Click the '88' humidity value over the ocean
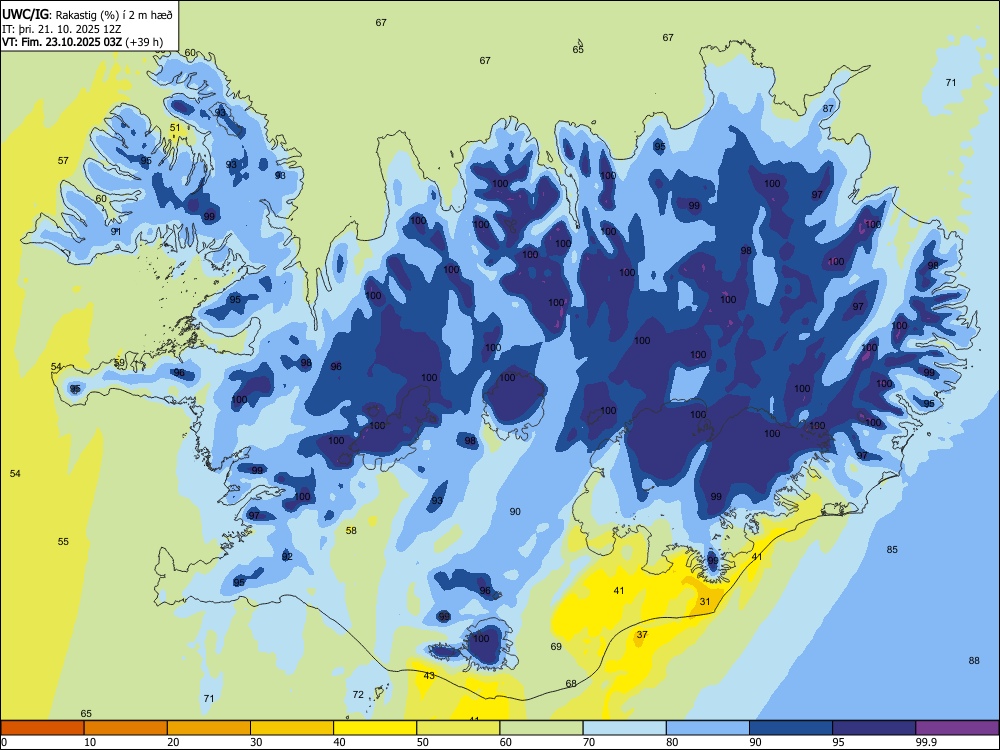 974,661
